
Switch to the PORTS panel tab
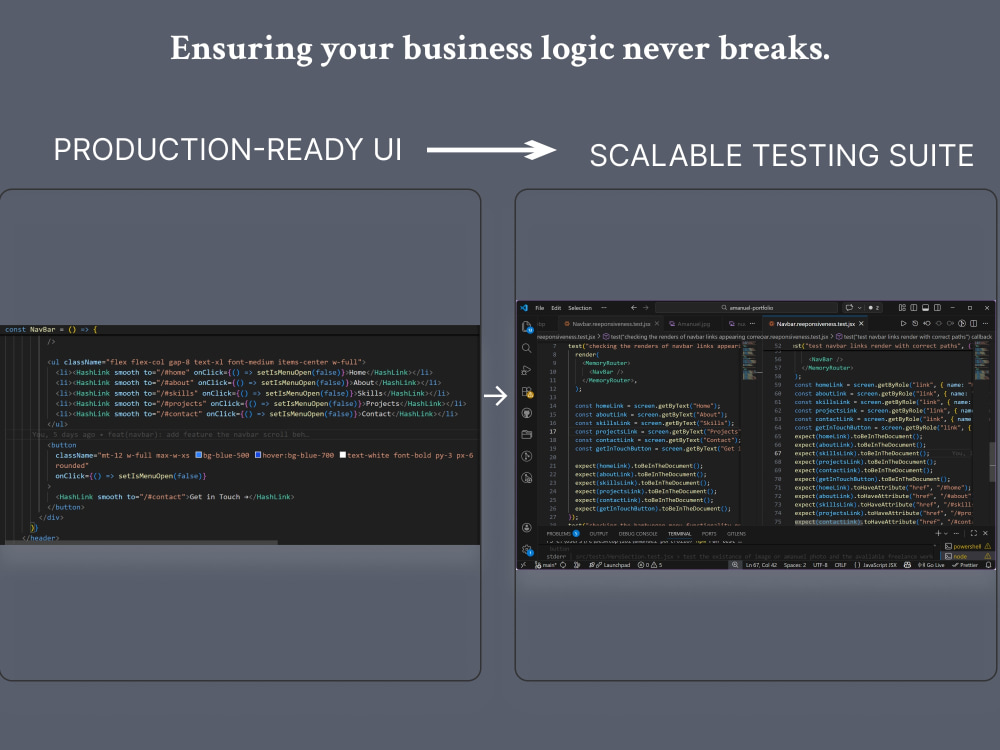[709, 534]
